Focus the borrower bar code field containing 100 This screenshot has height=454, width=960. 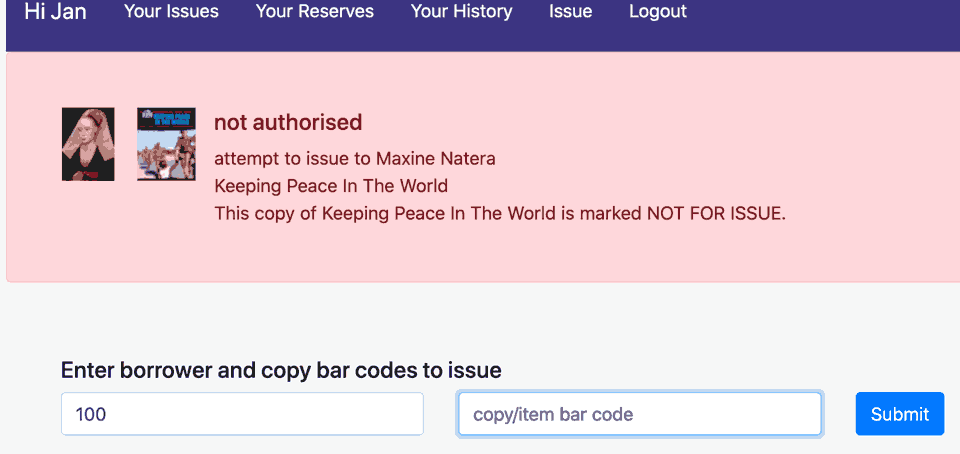242,414
